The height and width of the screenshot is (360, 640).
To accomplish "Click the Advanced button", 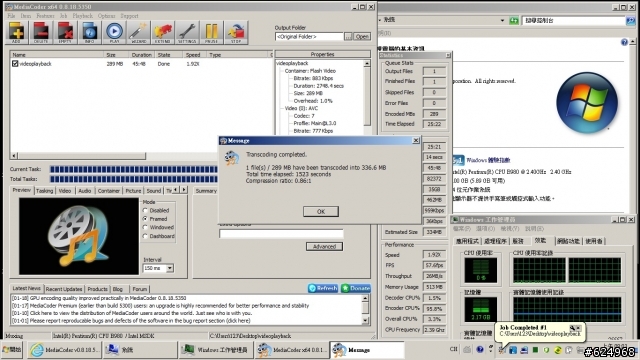I will point(324,247).
